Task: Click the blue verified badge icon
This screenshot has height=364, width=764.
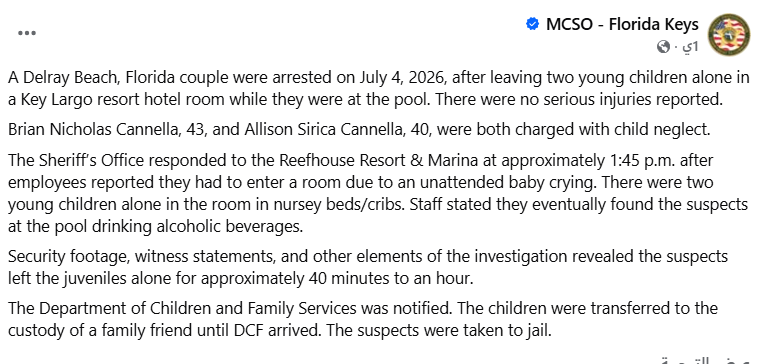Action: [x=533, y=24]
